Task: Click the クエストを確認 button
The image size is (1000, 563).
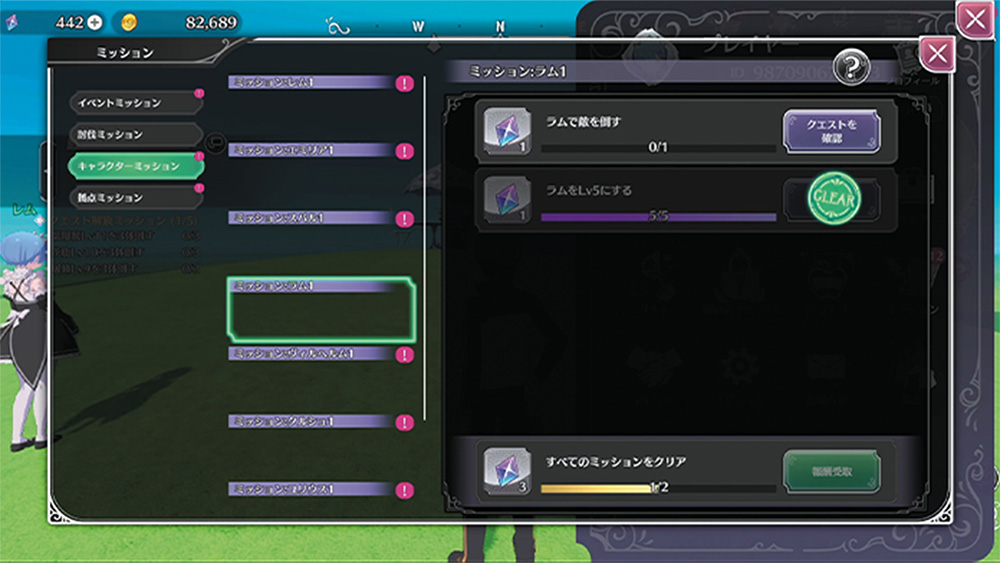Action: pos(832,131)
